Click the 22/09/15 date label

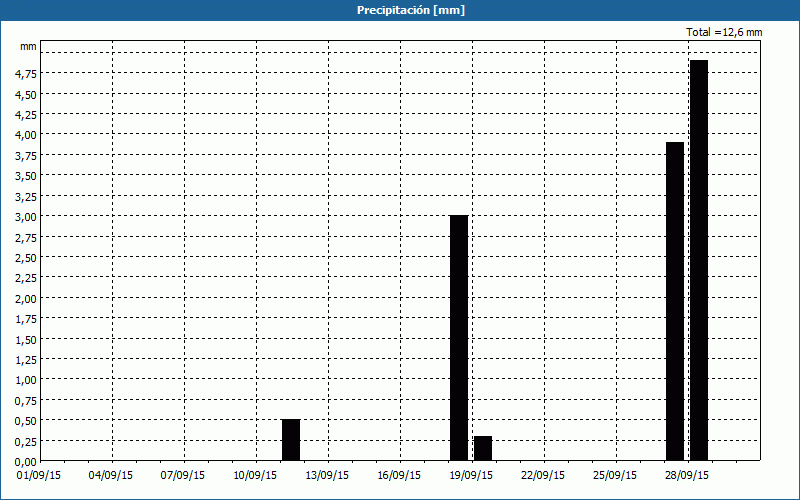[543, 476]
